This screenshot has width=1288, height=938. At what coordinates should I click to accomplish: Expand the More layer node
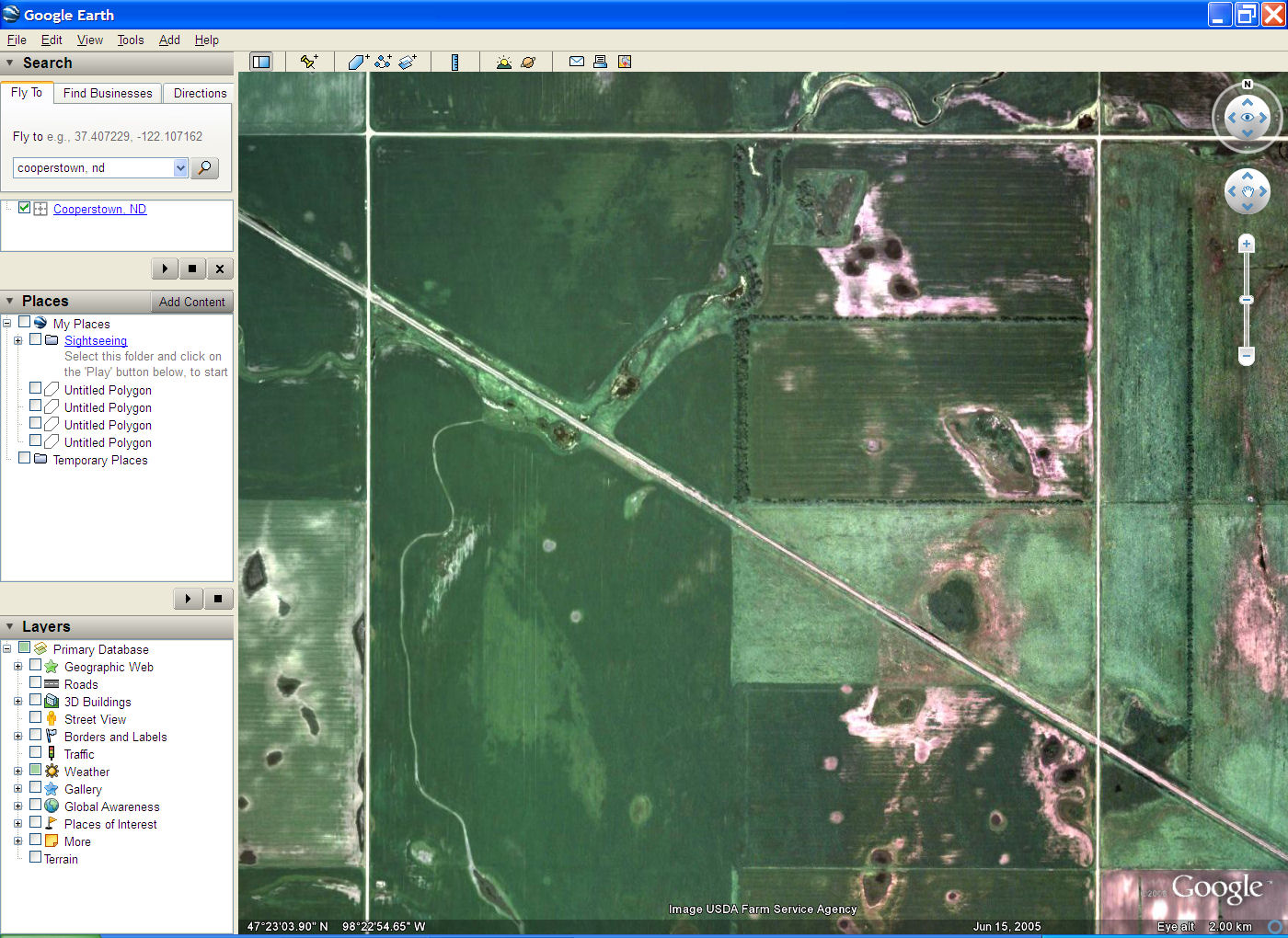pyautogui.click(x=17, y=841)
